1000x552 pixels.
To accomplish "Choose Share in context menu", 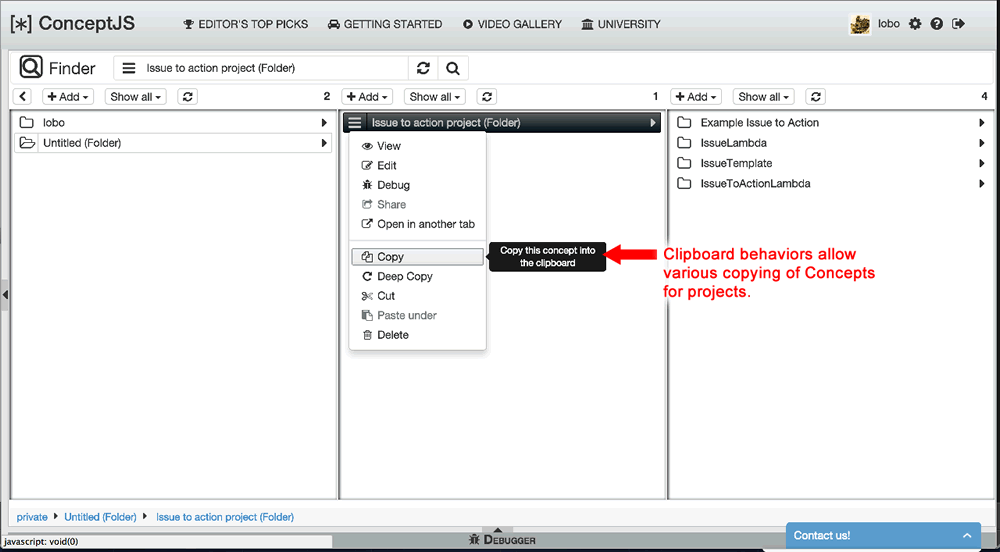I will click(x=417, y=205).
